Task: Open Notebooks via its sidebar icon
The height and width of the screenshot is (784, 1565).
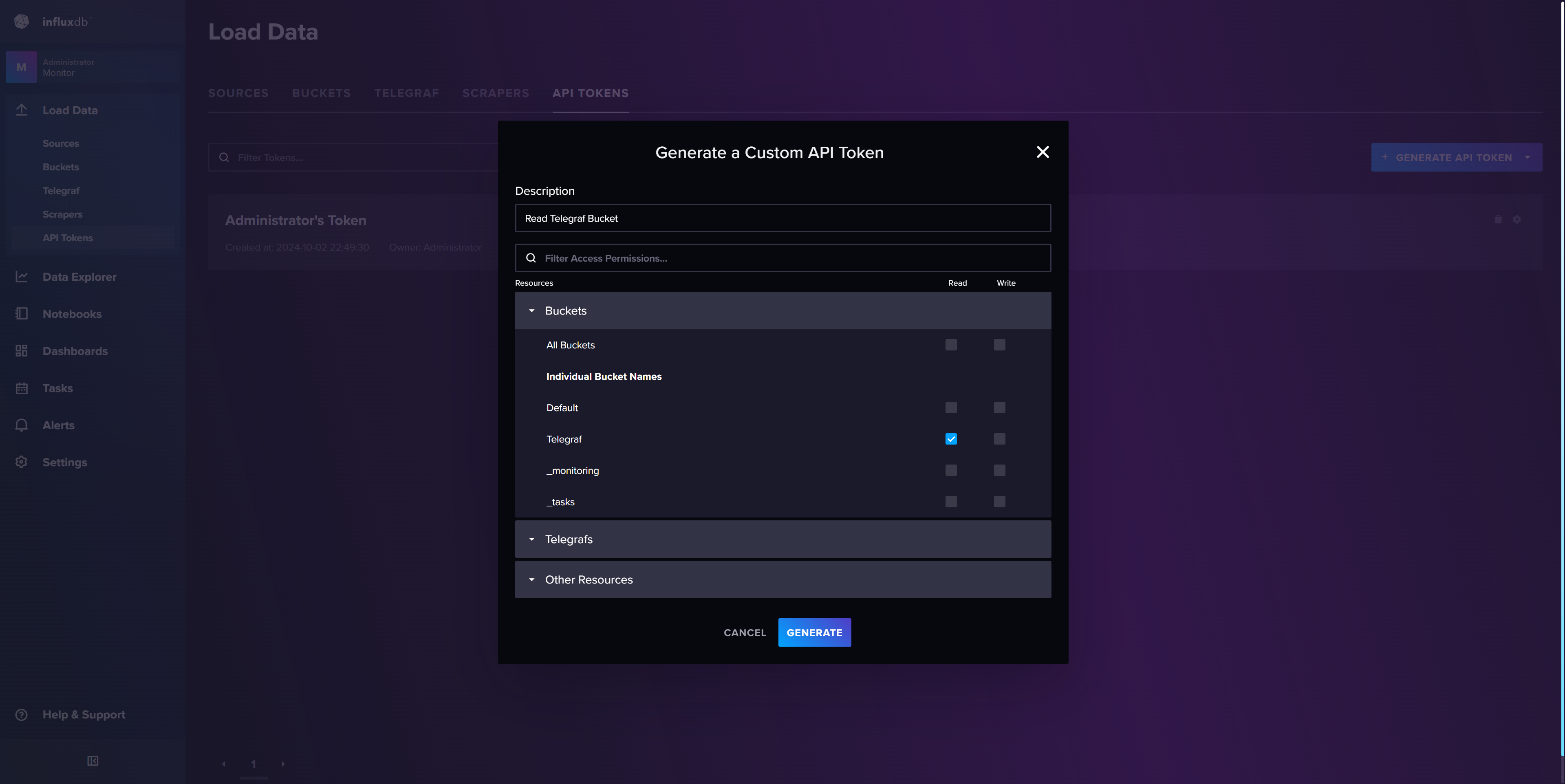Action: pos(21,314)
